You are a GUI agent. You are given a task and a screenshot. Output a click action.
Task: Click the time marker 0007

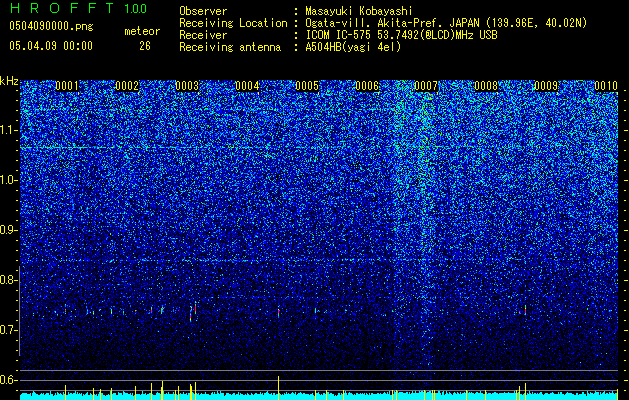click(426, 86)
